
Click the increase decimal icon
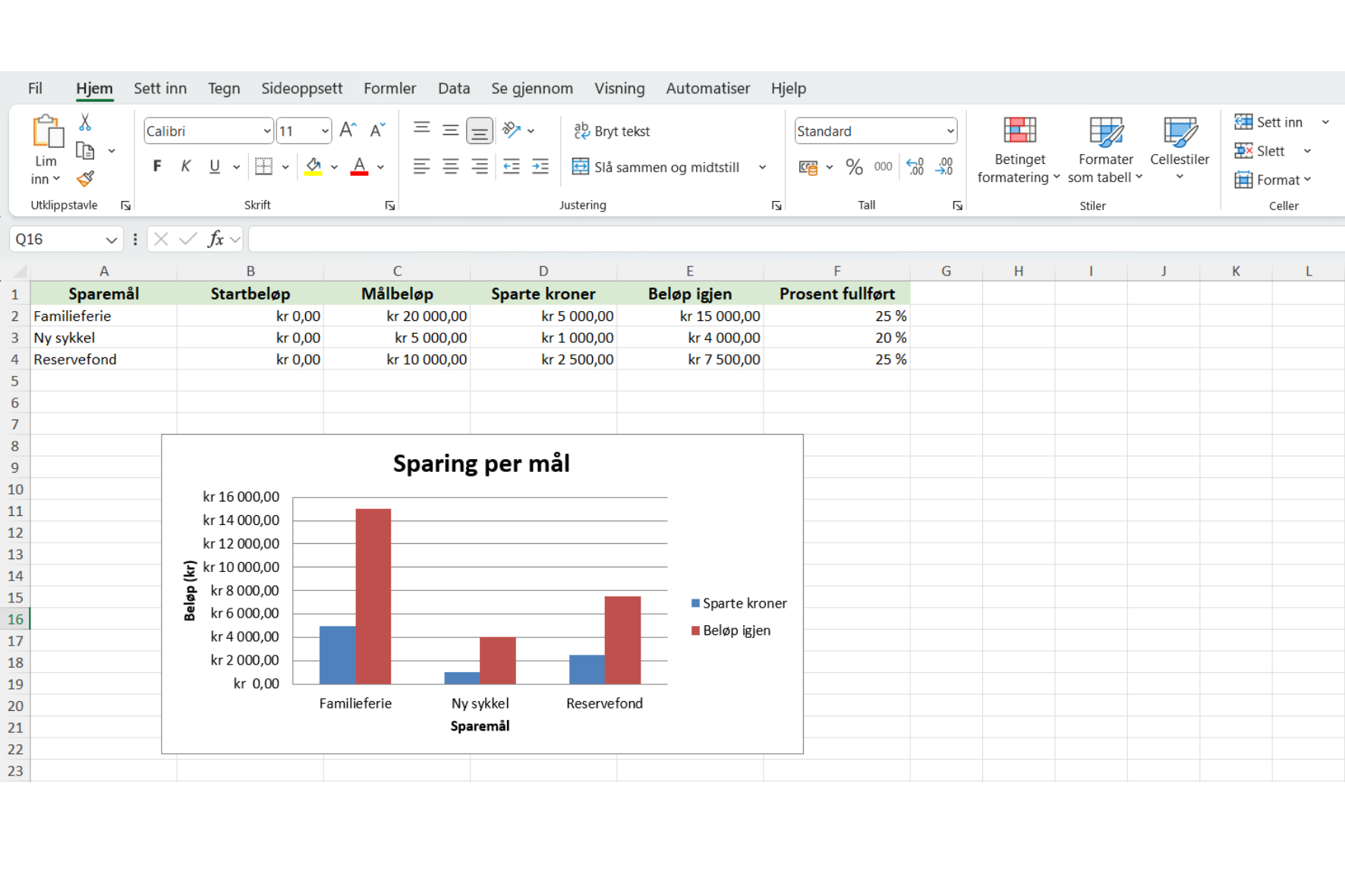point(915,167)
